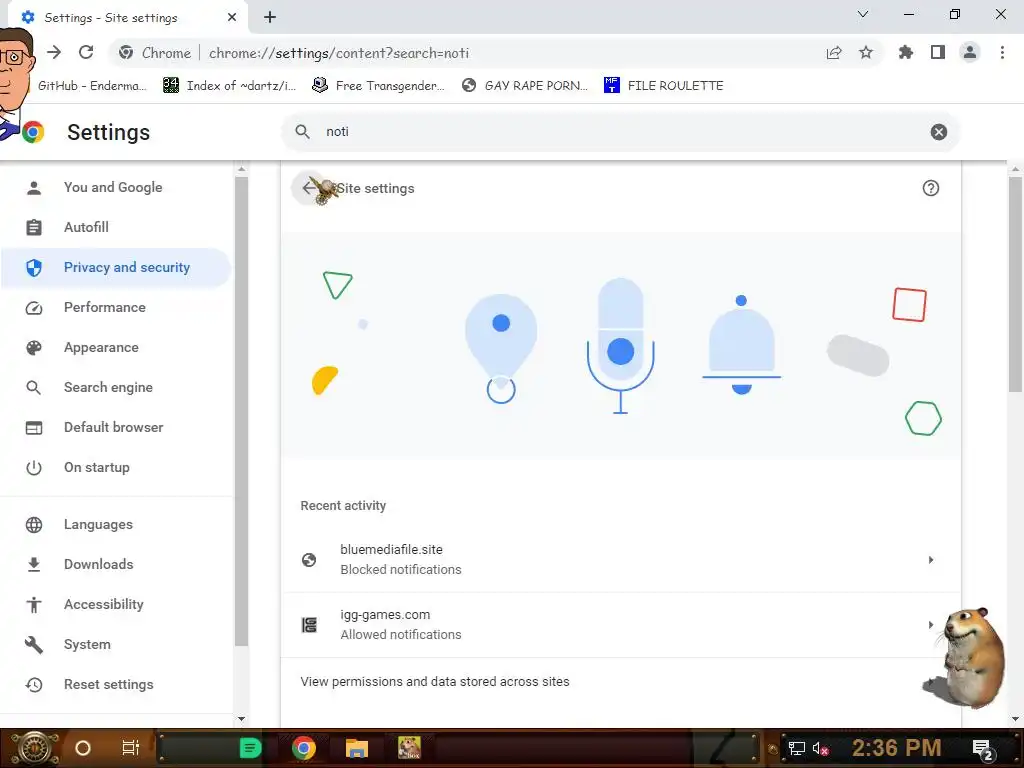Switch to Chrome from taskbar
The image size is (1024, 768).
point(304,748)
